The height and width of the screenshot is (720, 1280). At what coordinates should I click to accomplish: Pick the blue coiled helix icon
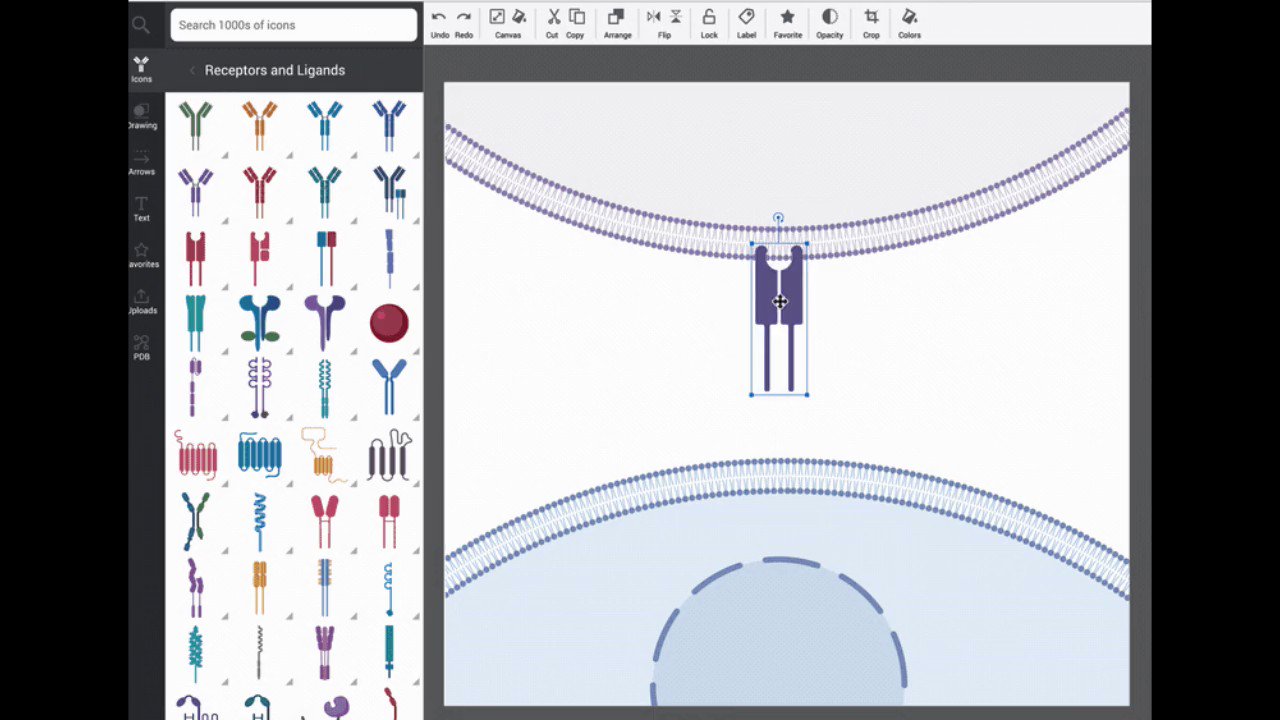[x=259, y=521]
